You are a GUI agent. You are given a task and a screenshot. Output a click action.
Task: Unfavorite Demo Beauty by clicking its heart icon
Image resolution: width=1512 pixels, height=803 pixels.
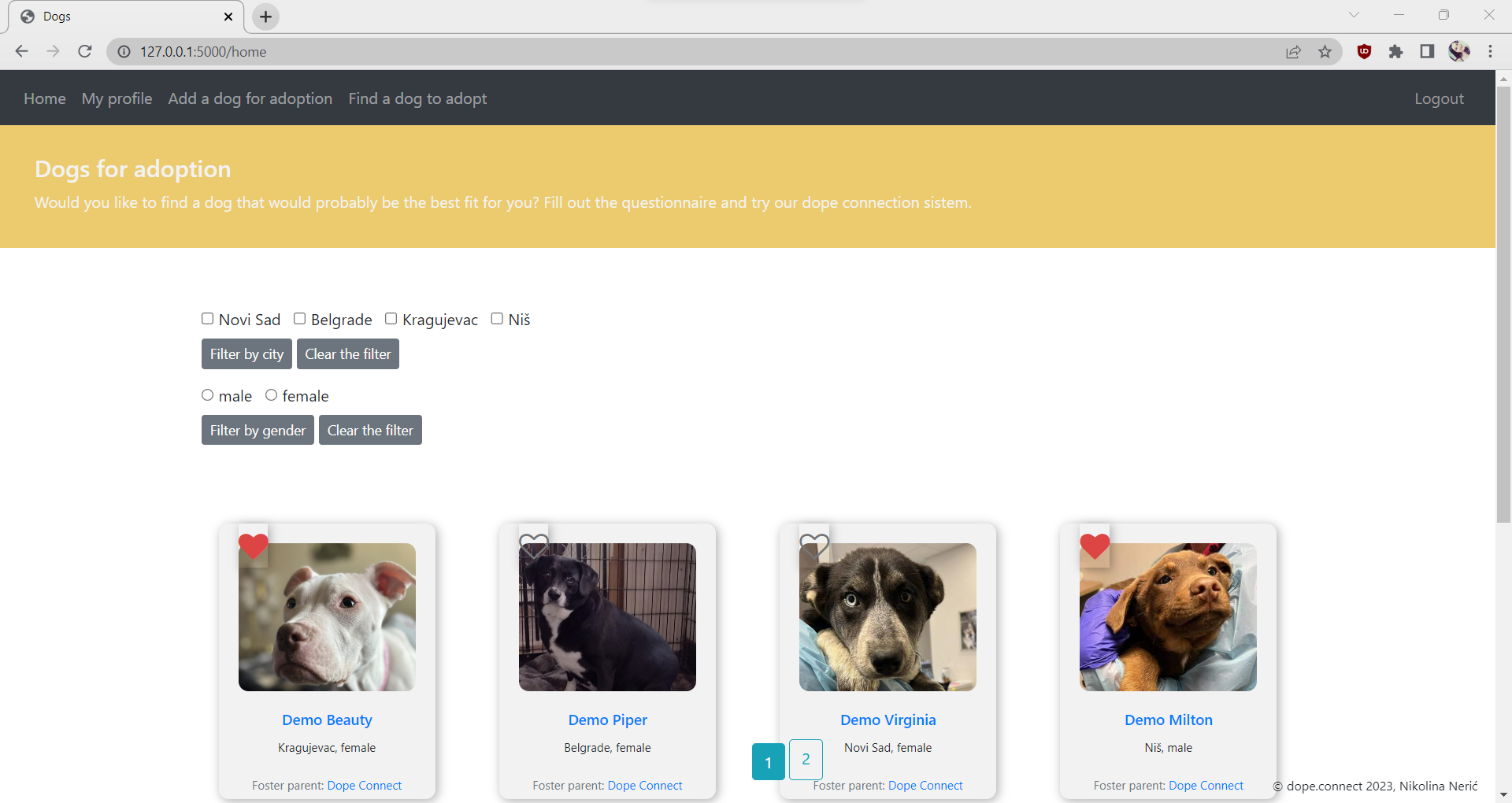pos(253,546)
